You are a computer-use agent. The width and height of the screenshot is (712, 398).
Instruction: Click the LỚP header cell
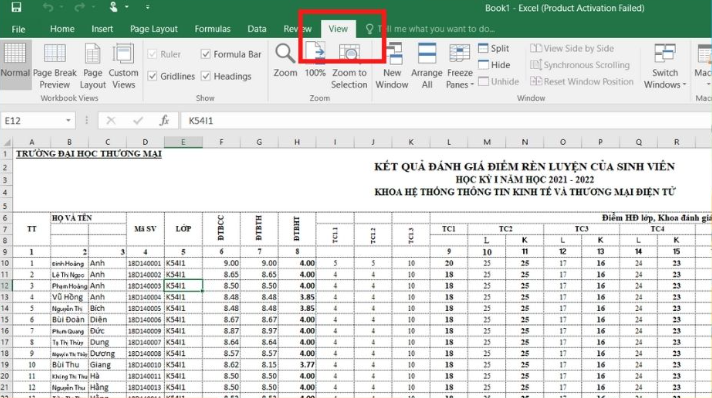pyautogui.click(x=183, y=229)
